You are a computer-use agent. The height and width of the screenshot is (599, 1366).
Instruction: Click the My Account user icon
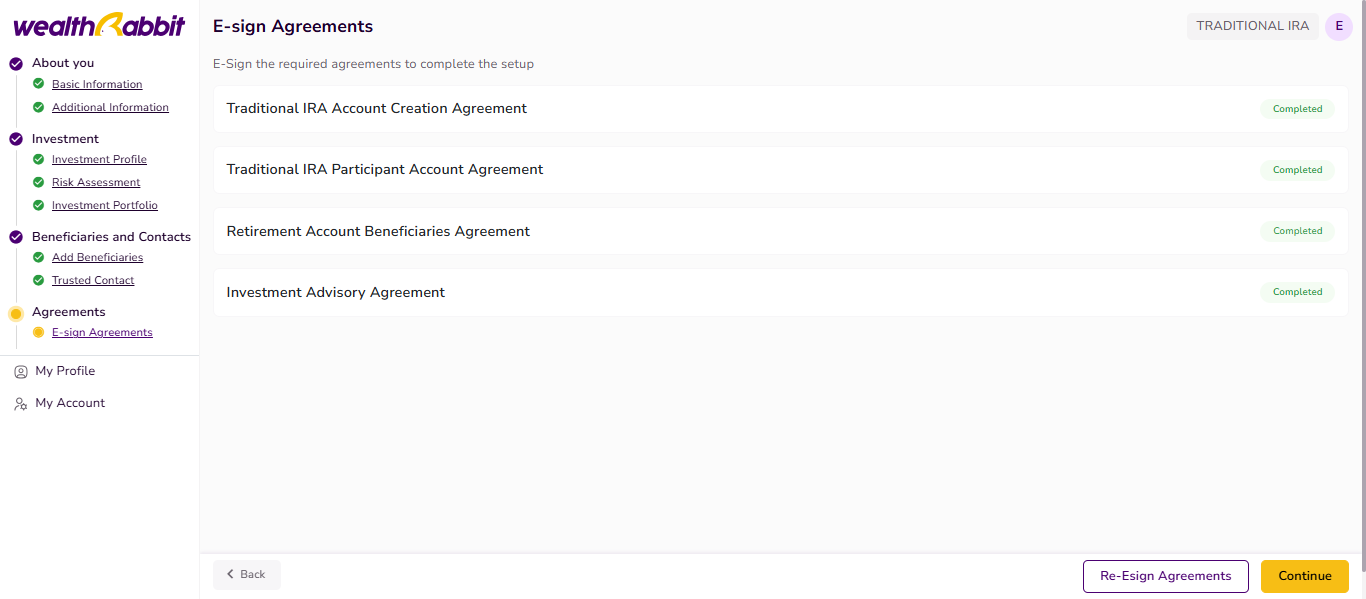pyautogui.click(x=20, y=404)
